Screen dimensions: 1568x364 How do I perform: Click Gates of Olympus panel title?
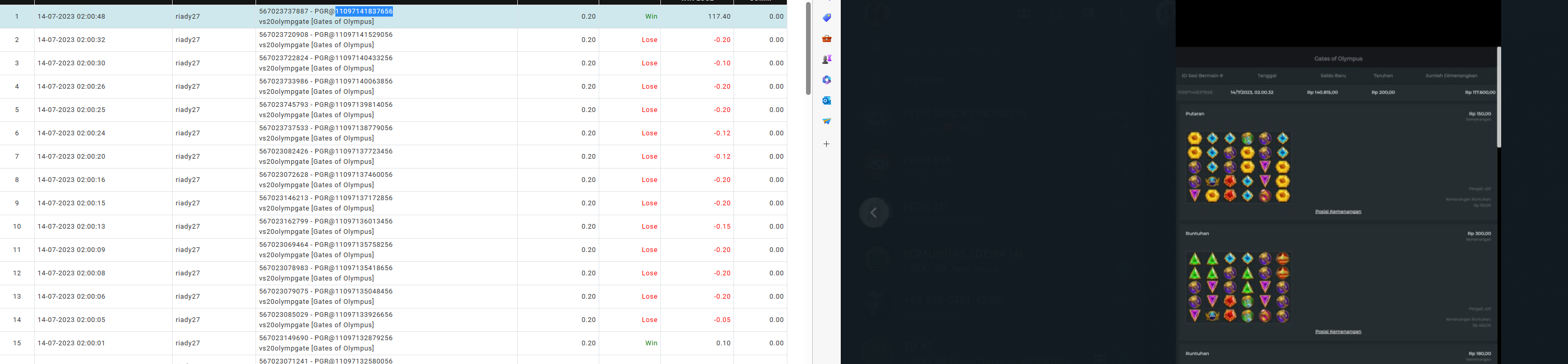point(1338,59)
